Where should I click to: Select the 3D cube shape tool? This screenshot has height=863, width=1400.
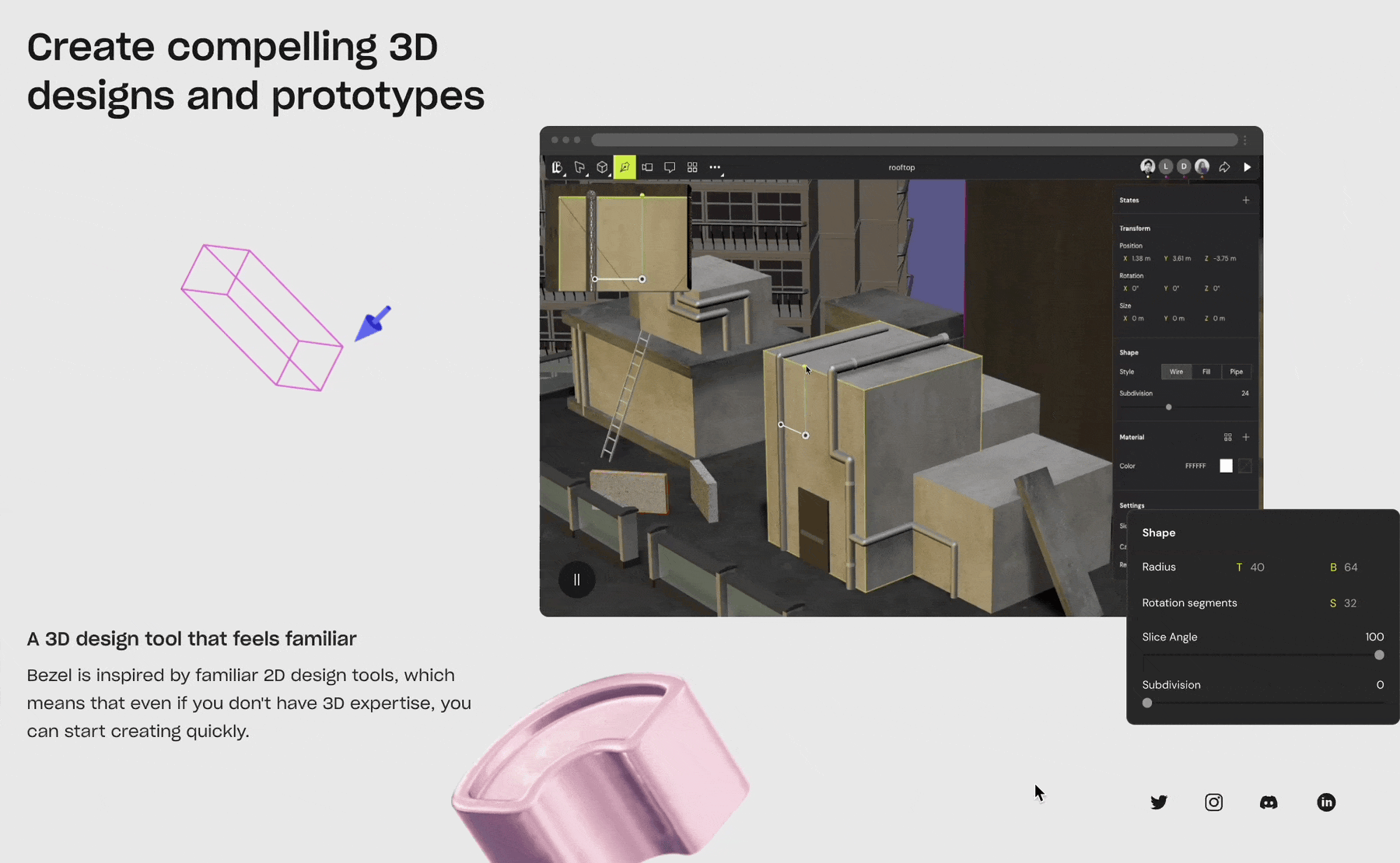602,167
